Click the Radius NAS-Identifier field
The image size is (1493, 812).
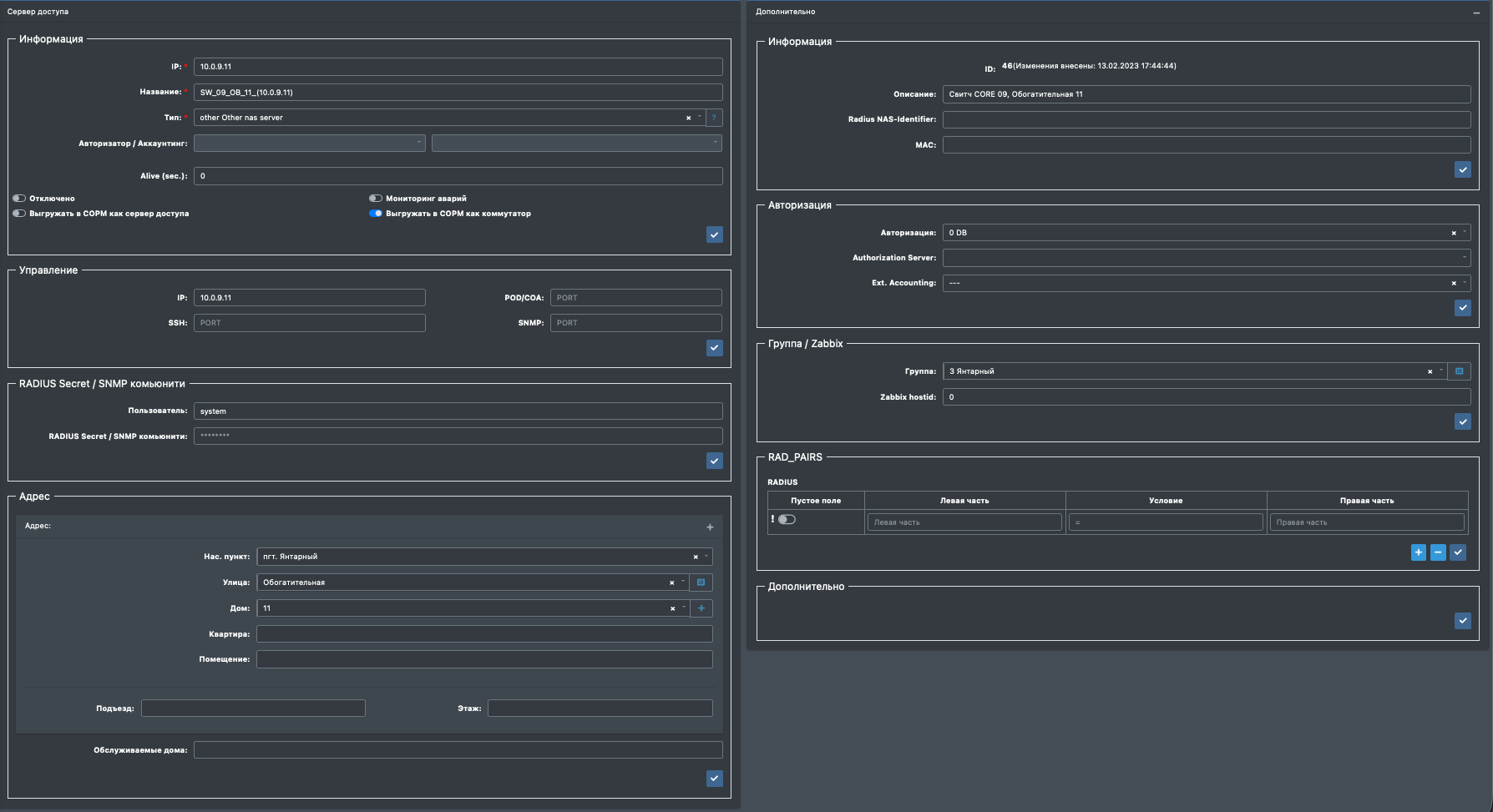(x=1207, y=119)
